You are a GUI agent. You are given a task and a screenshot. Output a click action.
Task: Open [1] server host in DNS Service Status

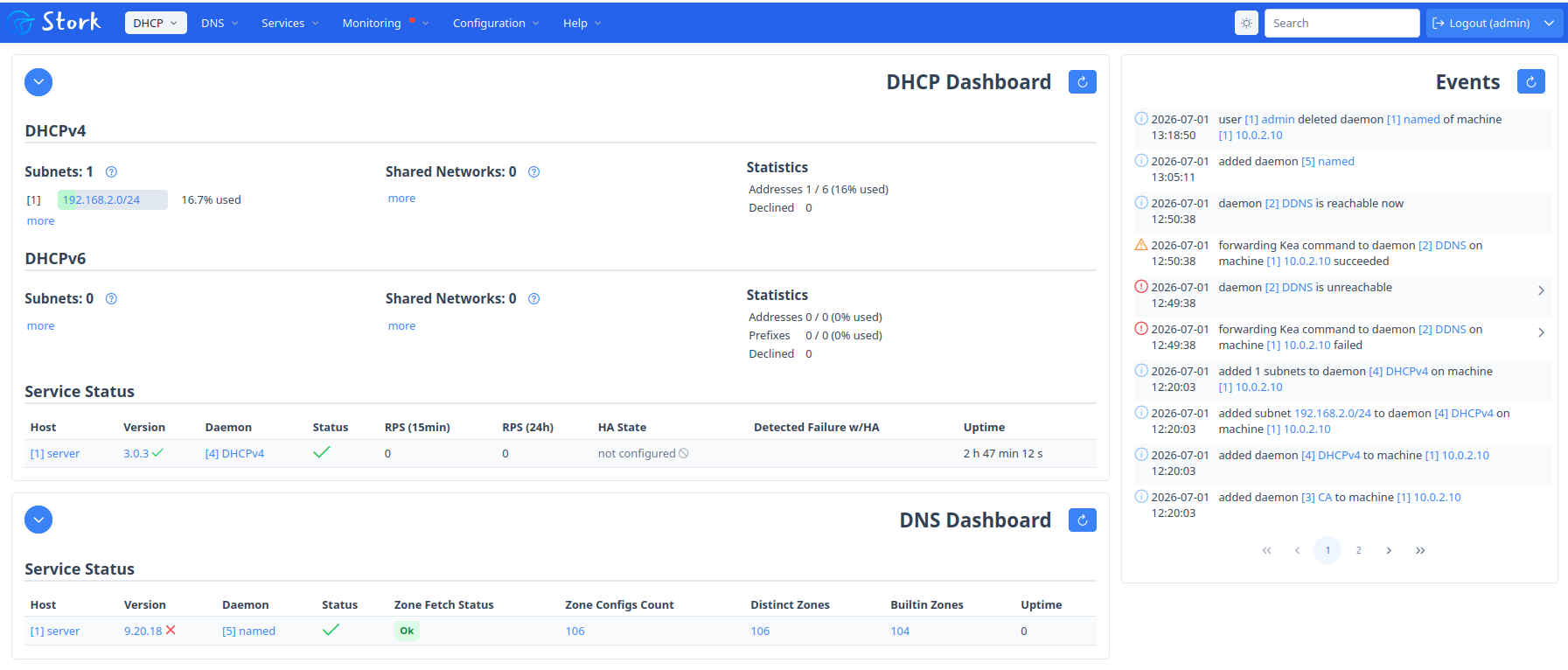tap(55, 632)
